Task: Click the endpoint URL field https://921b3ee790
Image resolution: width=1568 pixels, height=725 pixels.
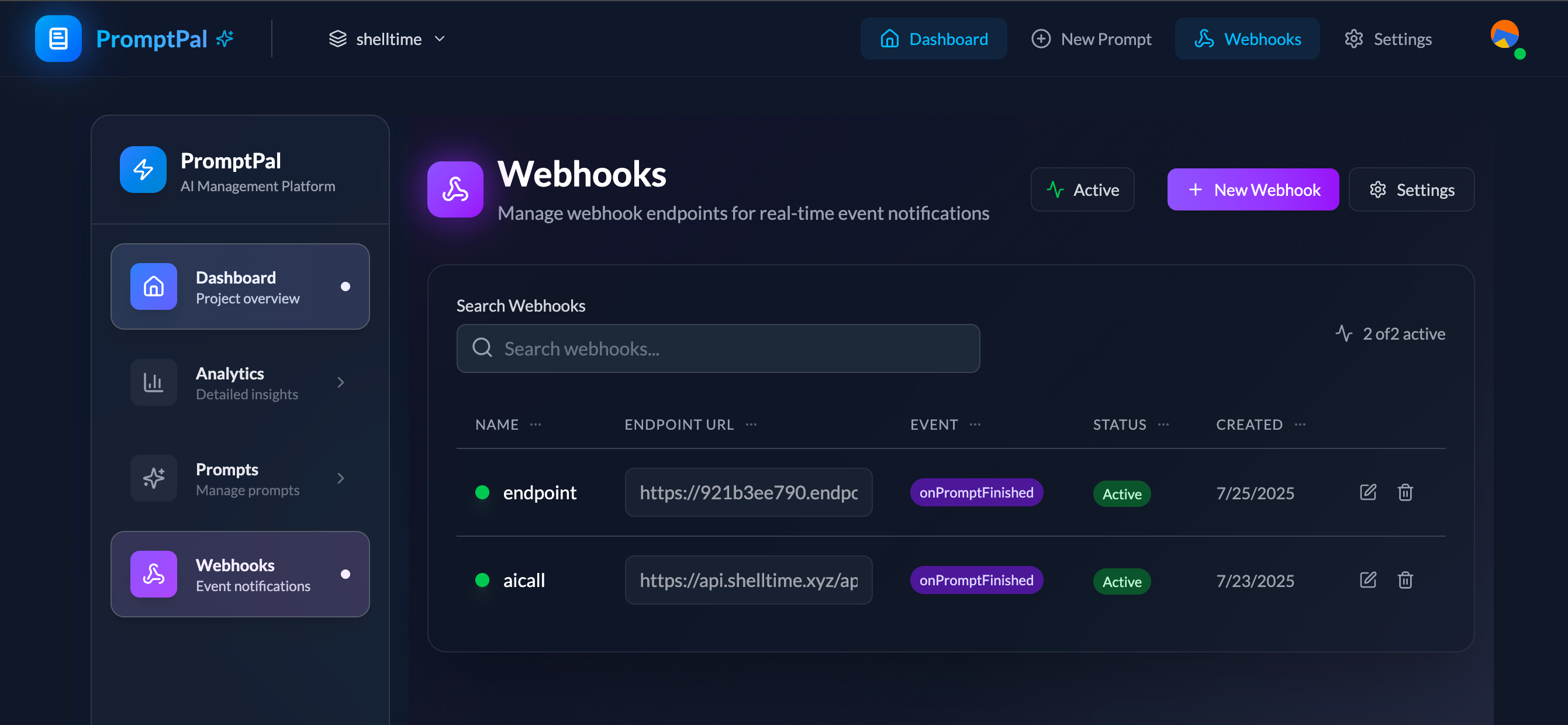Action: 748,492
